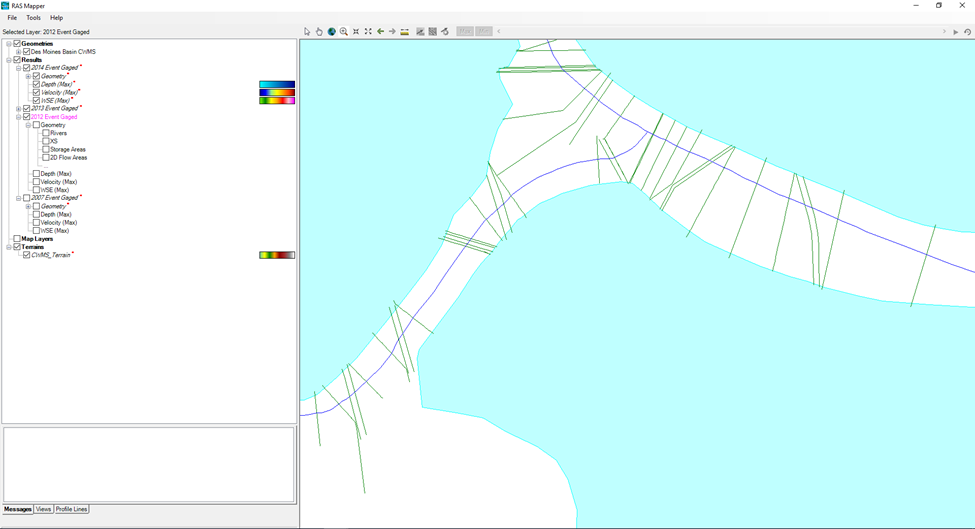Select the zoom-in magnifier tool
The width and height of the screenshot is (975, 529).
344,32
